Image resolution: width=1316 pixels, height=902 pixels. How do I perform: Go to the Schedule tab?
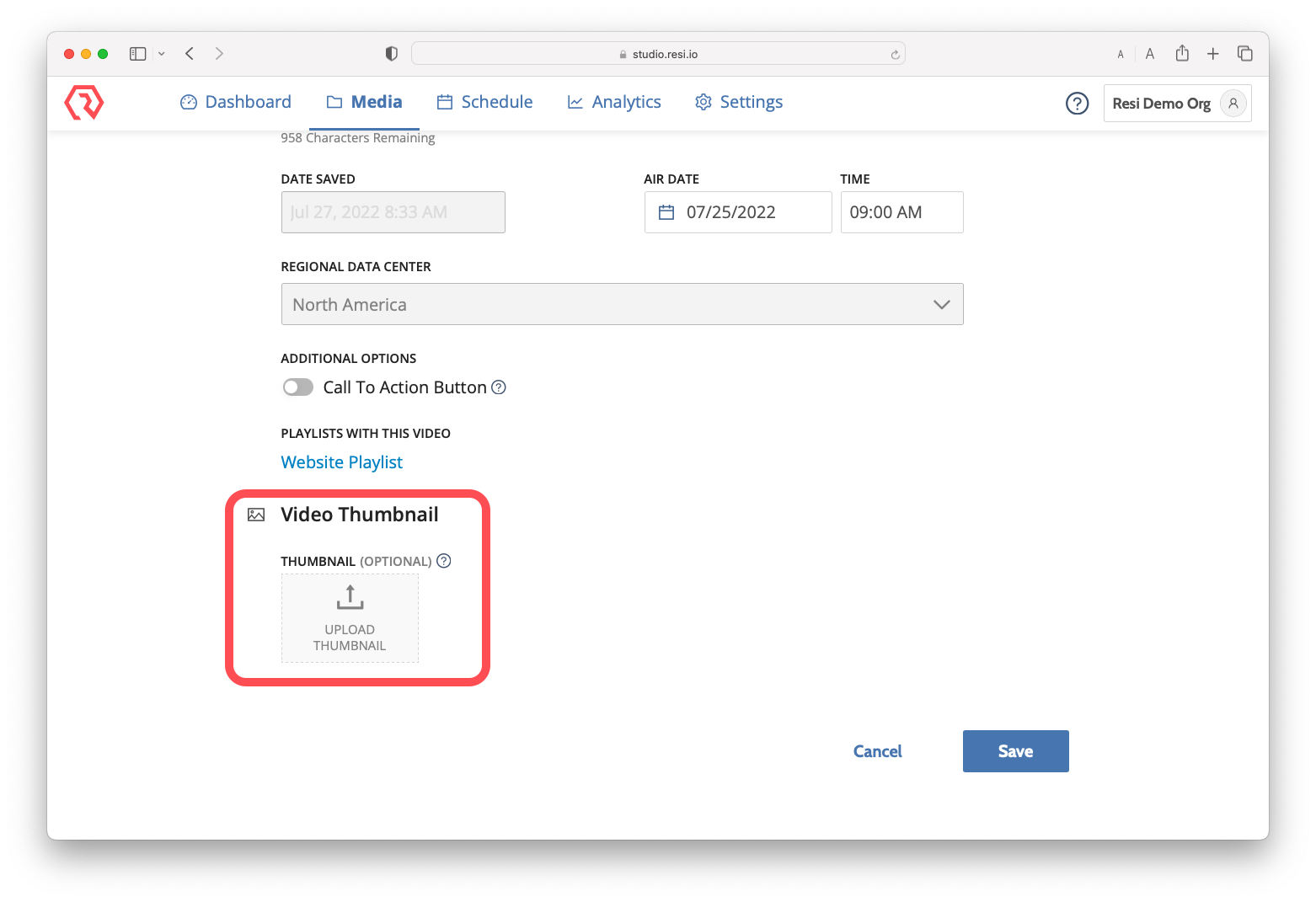click(484, 102)
